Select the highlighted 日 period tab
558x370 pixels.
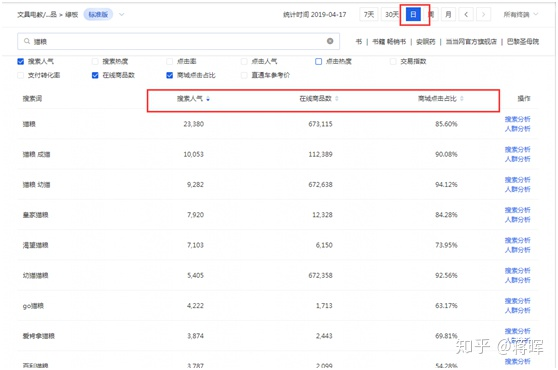[x=414, y=15]
